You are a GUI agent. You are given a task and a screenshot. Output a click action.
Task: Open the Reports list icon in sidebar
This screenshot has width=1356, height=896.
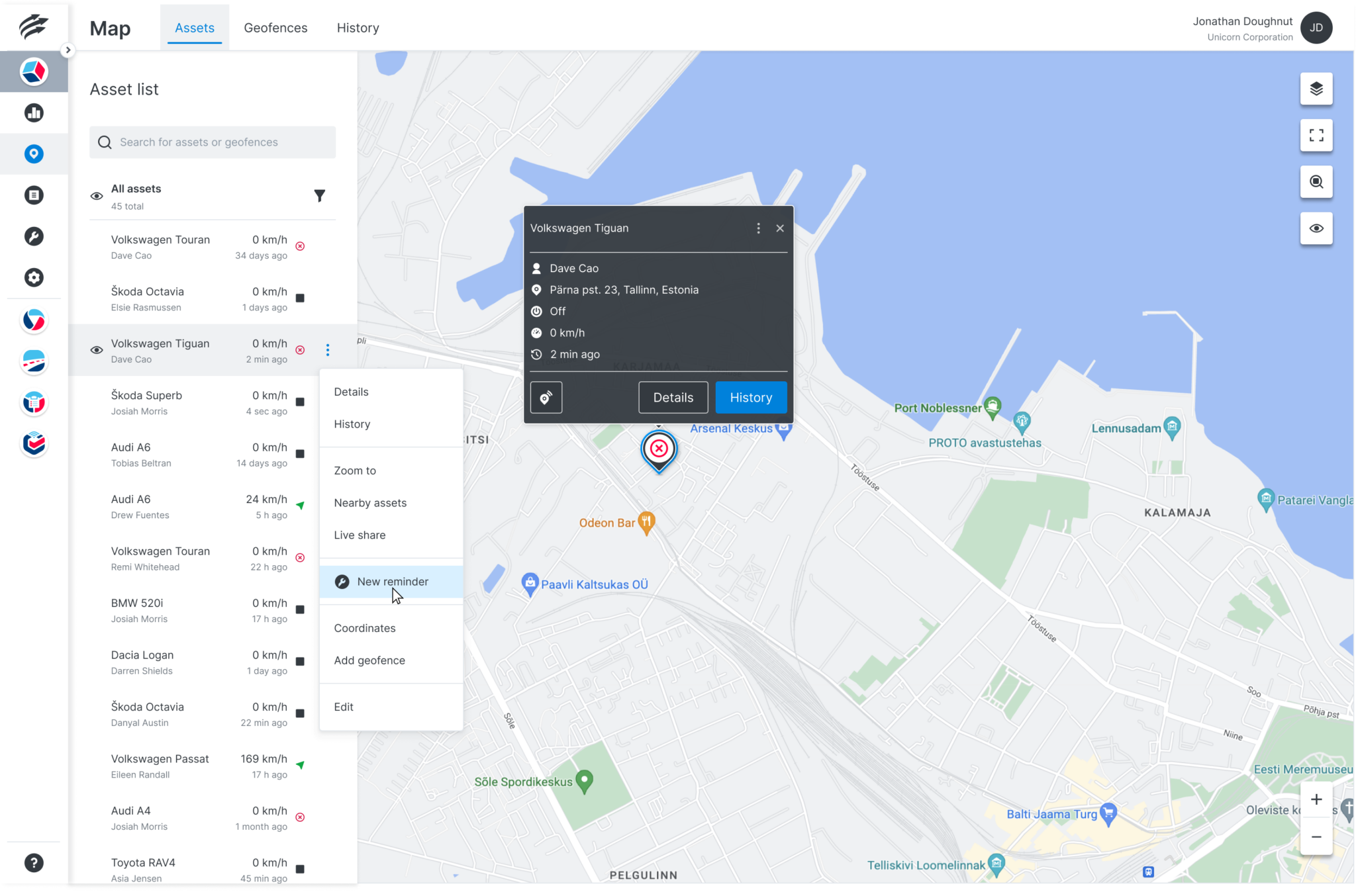(x=34, y=195)
